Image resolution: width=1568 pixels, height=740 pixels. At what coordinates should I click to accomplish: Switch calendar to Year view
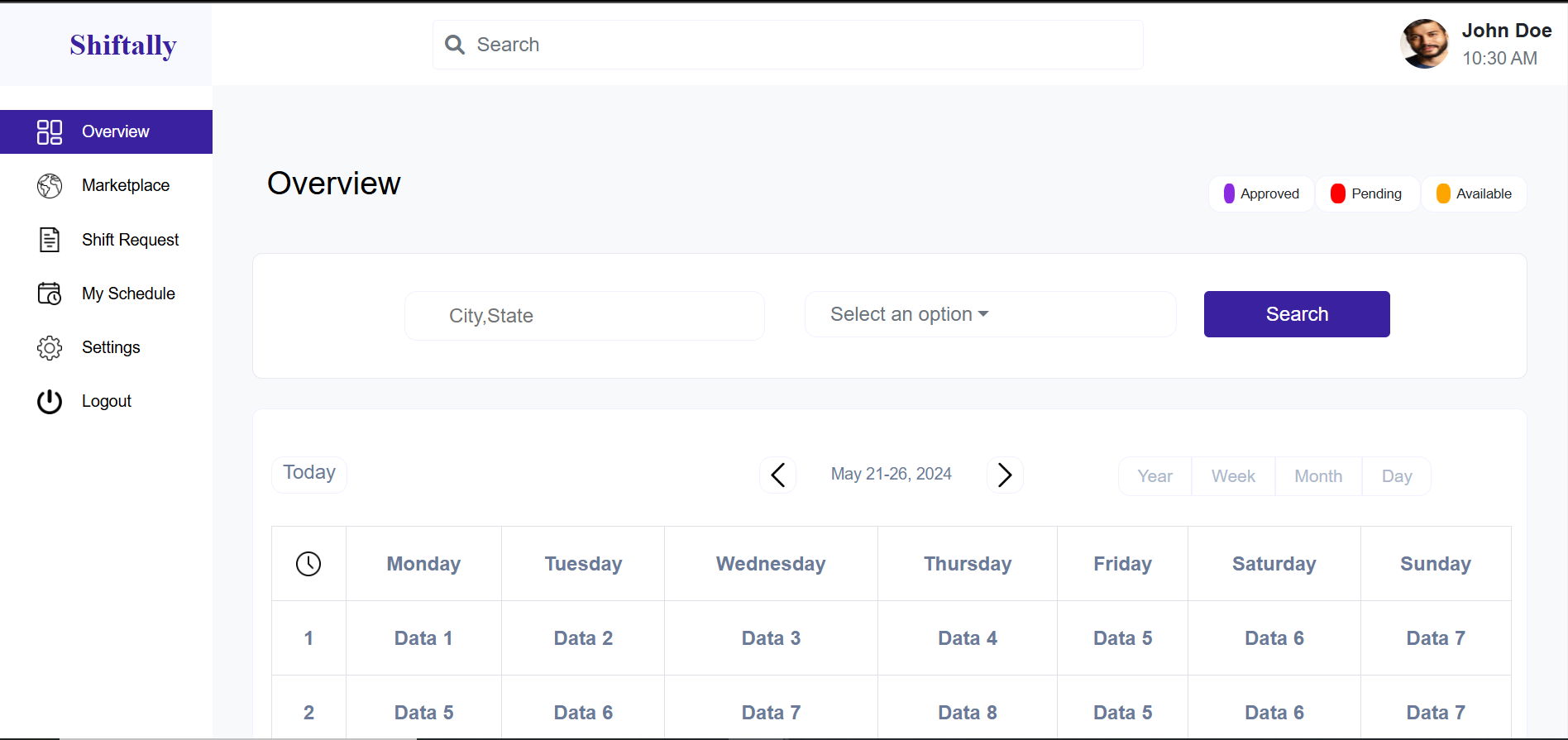pos(1154,476)
